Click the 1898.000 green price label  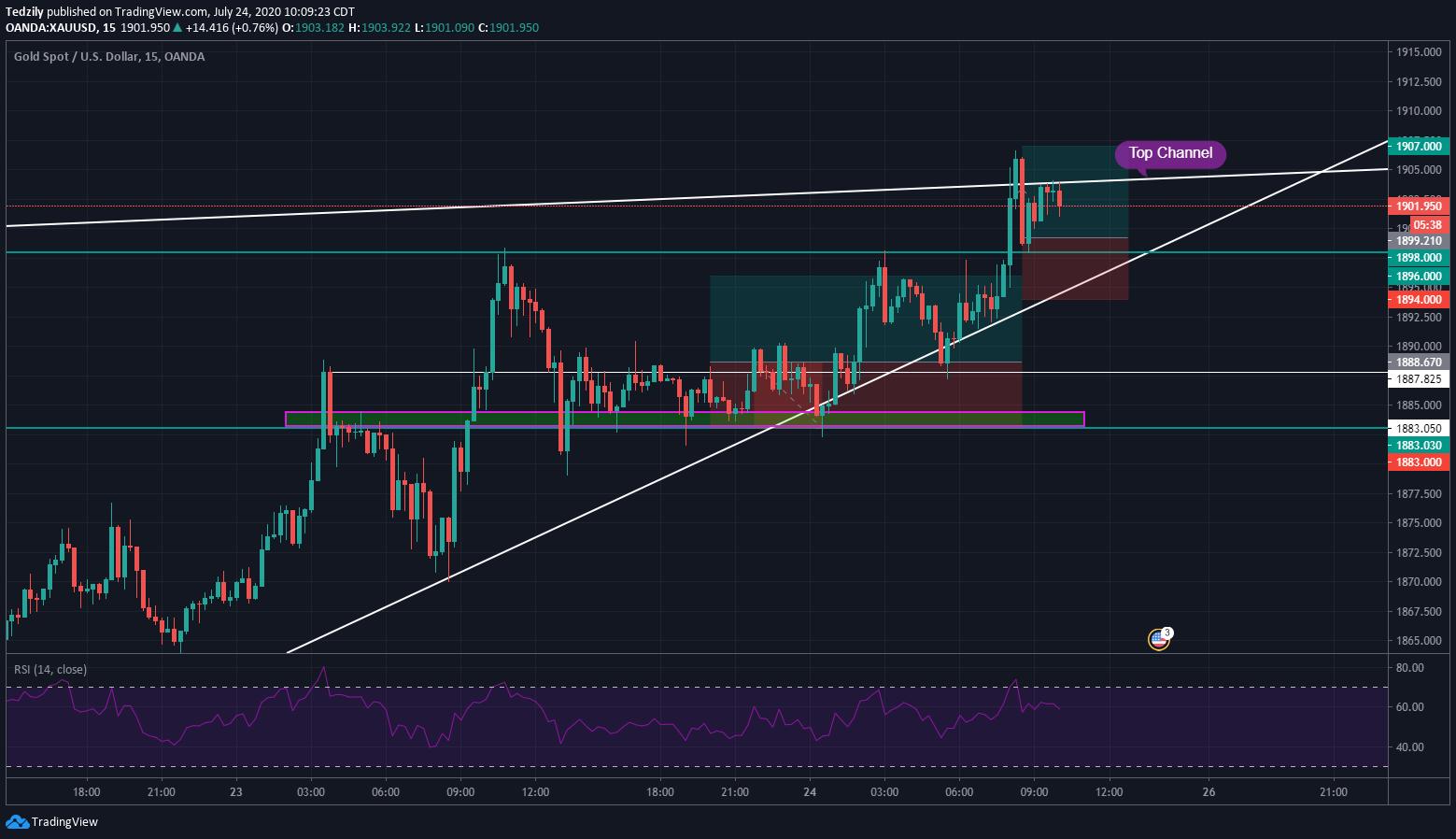1419,258
